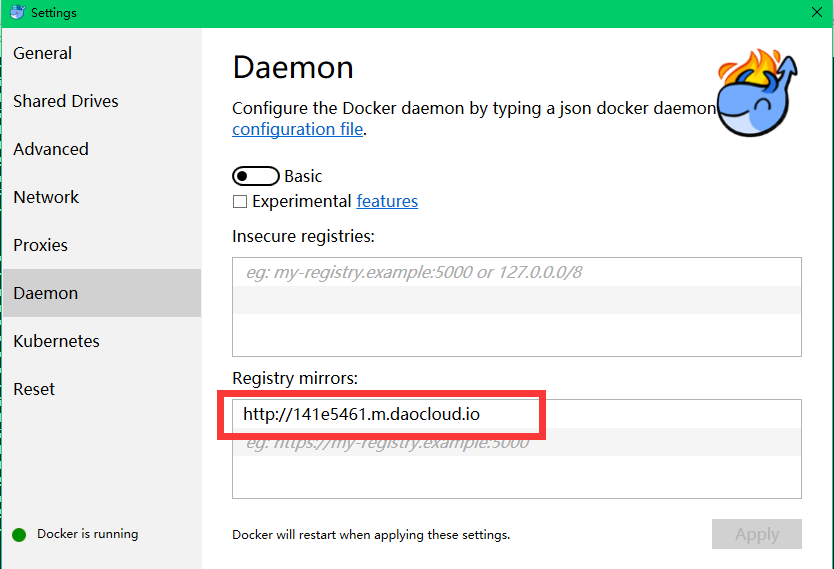This screenshot has width=834, height=569.
Task: Open the Proxies settings
Action: coord(102,245)
